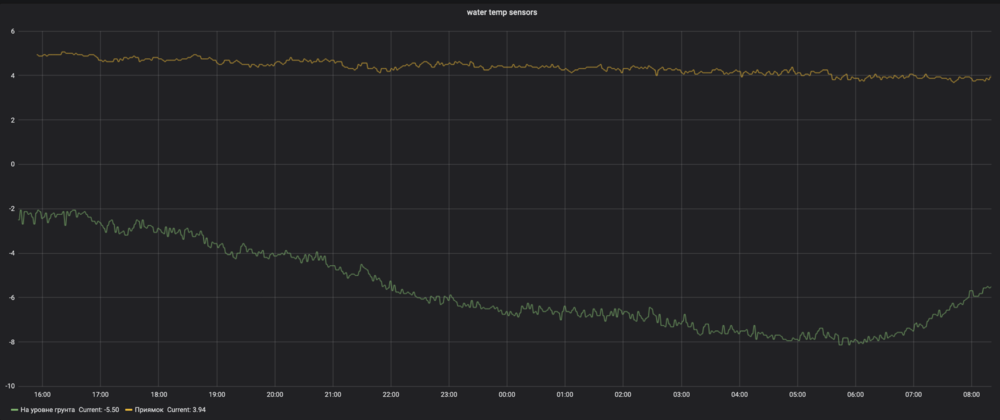This screenshot has height=420, width=1000.
Task: Click the 16:00 label on the time axis
Action: [43, 394]
